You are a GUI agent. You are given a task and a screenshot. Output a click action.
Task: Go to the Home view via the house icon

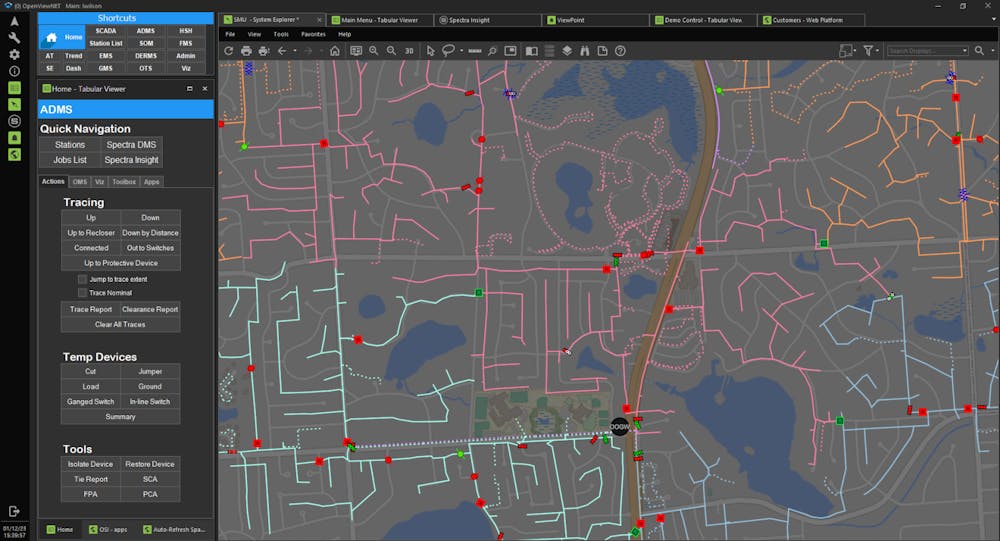(x=334, y=51)
